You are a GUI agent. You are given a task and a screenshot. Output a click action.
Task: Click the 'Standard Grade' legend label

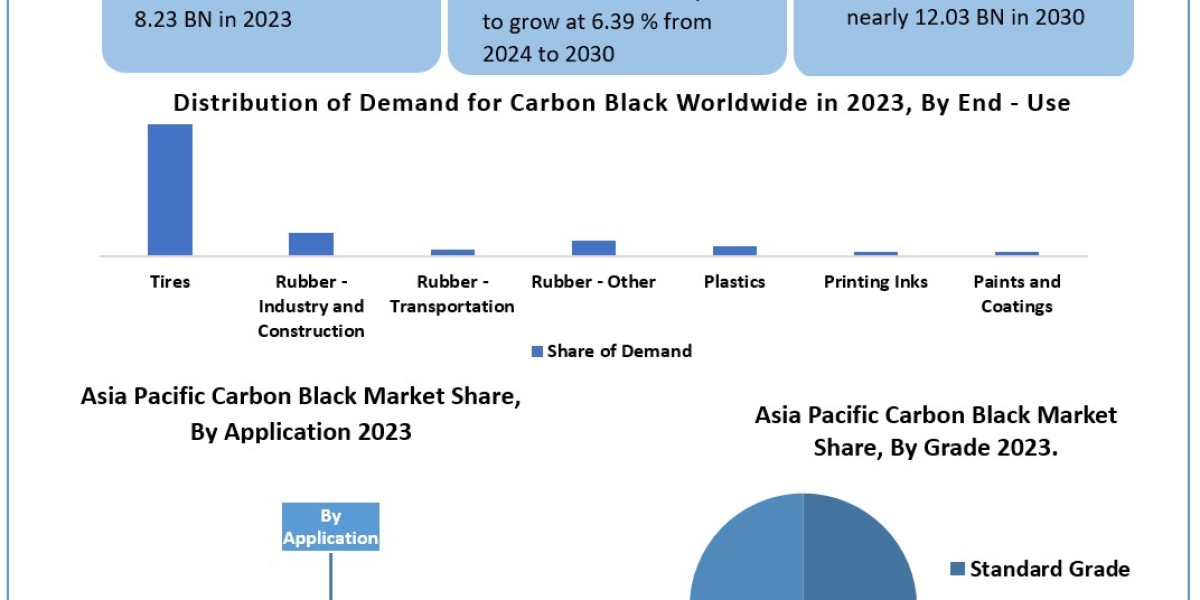[1050, 569]
